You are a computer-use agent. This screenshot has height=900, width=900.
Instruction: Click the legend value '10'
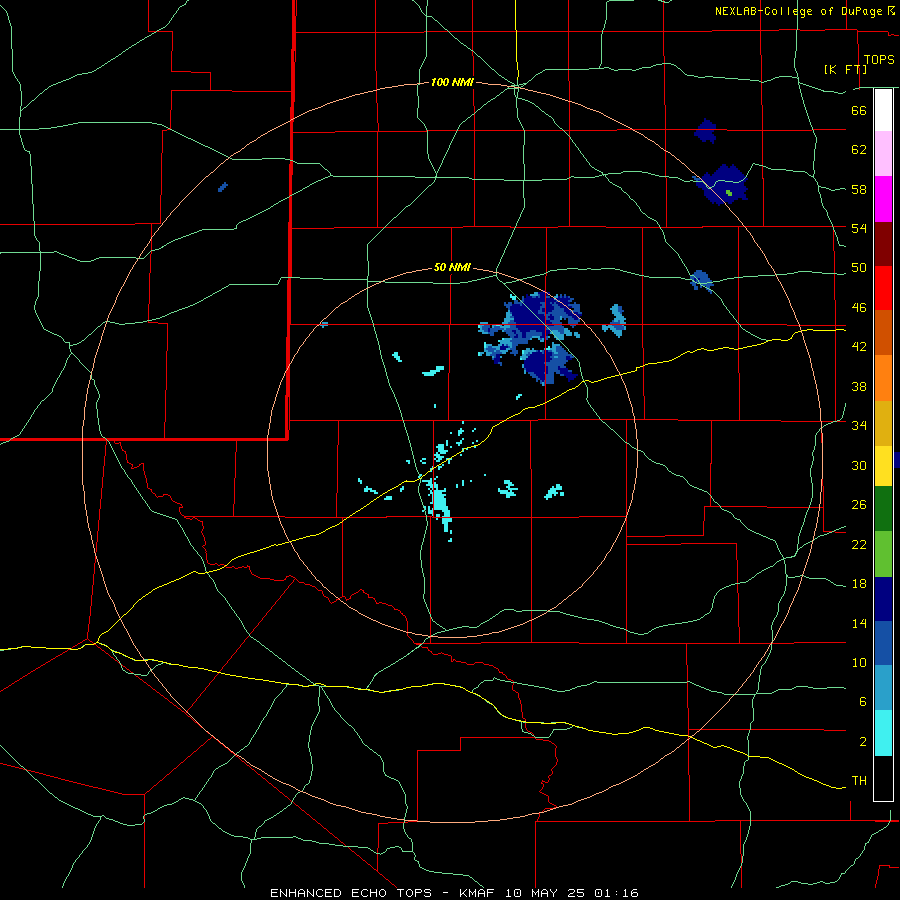(x=859, y=663)
